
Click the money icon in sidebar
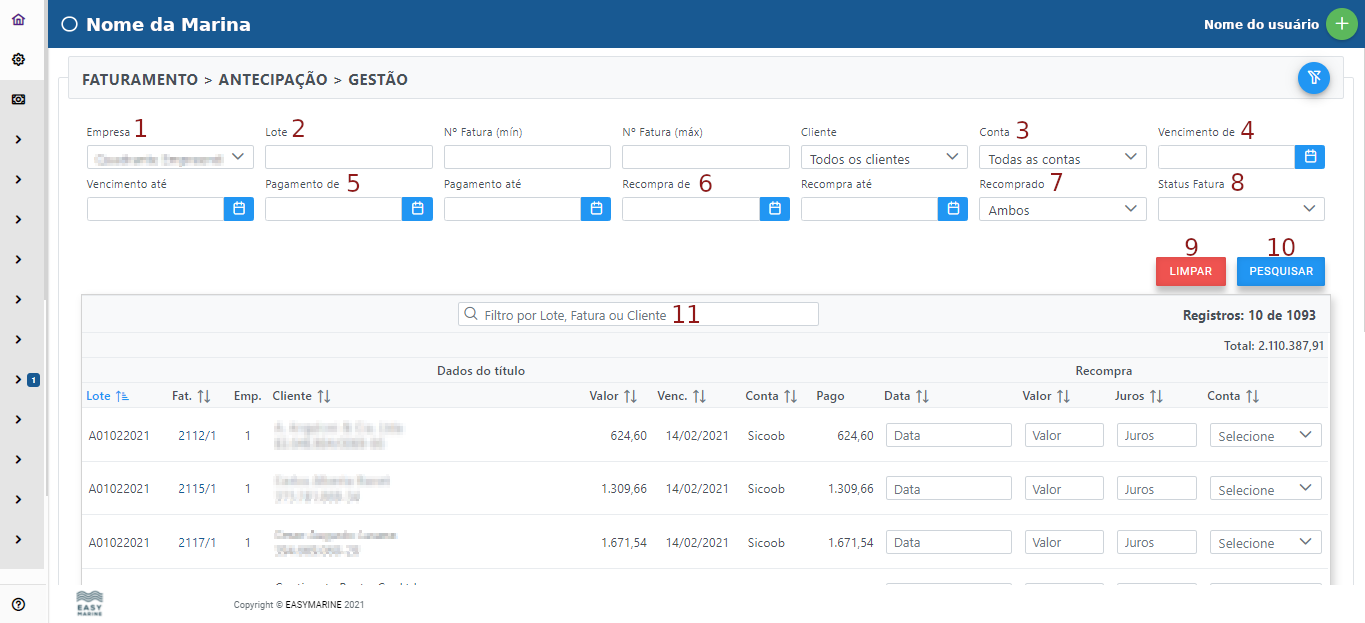(18, 100)
